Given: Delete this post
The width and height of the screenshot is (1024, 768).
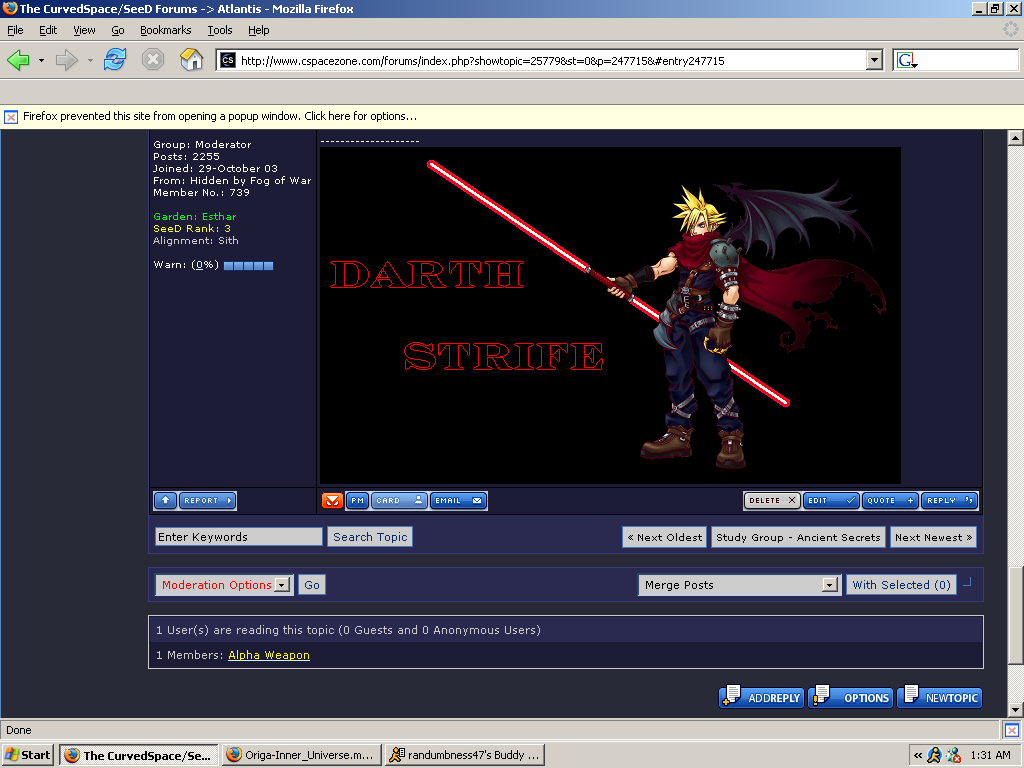Looking at the screenshot, I should [x=772, y=500].
